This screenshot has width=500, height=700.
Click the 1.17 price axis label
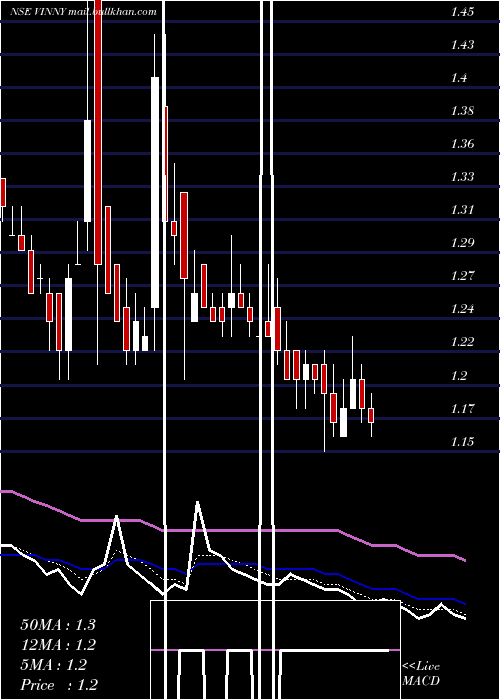pyautogui.click(x=462, y=408)
